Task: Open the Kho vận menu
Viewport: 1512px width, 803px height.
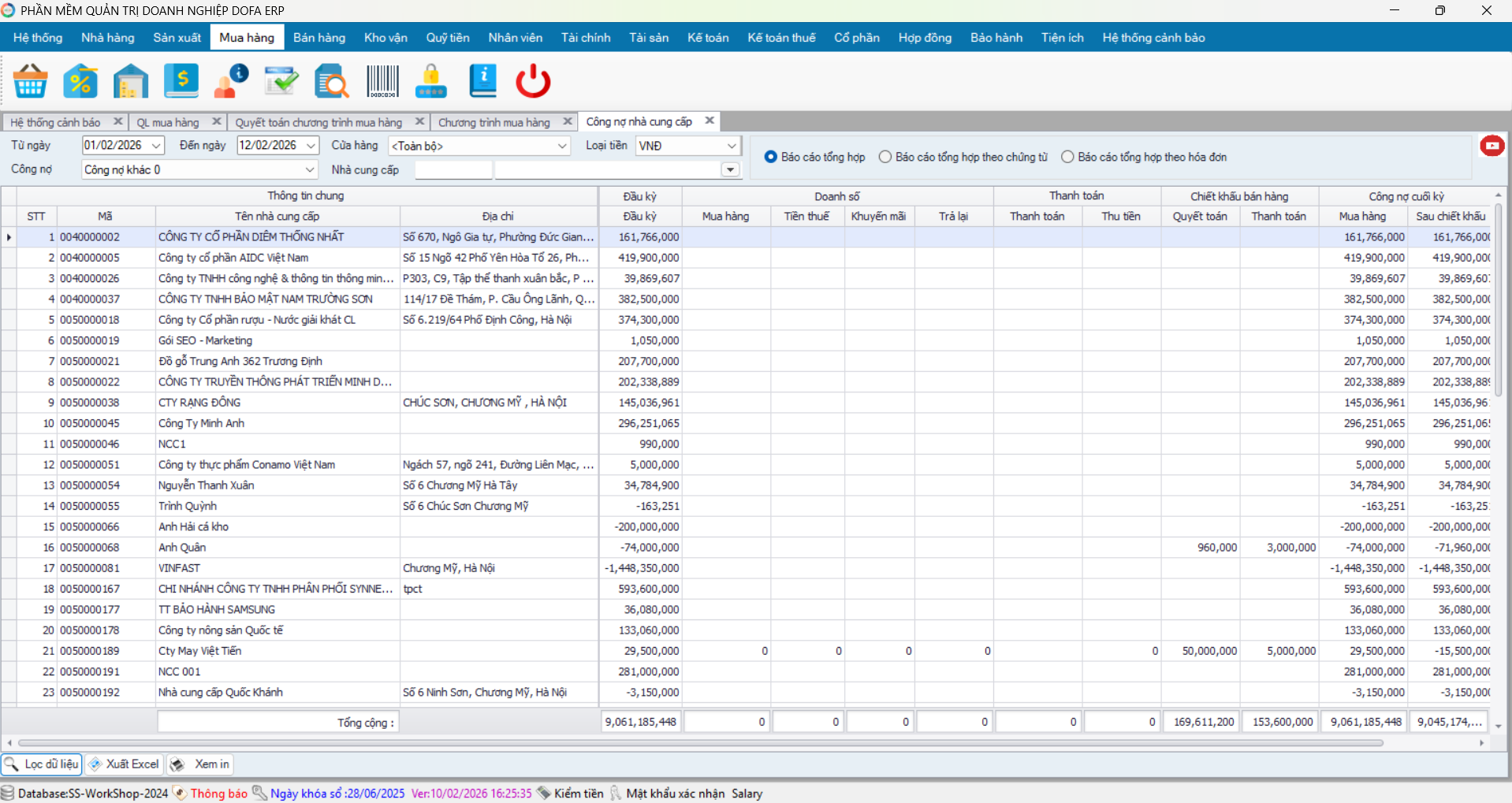Action: tap(385, 38)
